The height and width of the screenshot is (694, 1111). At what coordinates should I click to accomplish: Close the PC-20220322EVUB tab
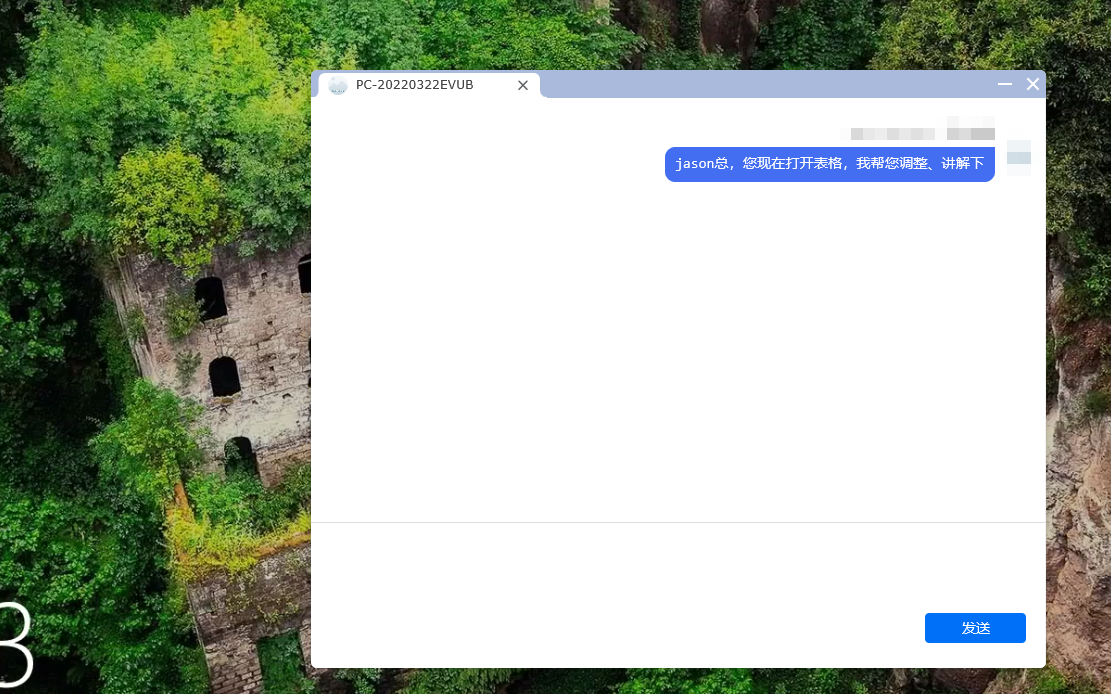pos(523,86)
